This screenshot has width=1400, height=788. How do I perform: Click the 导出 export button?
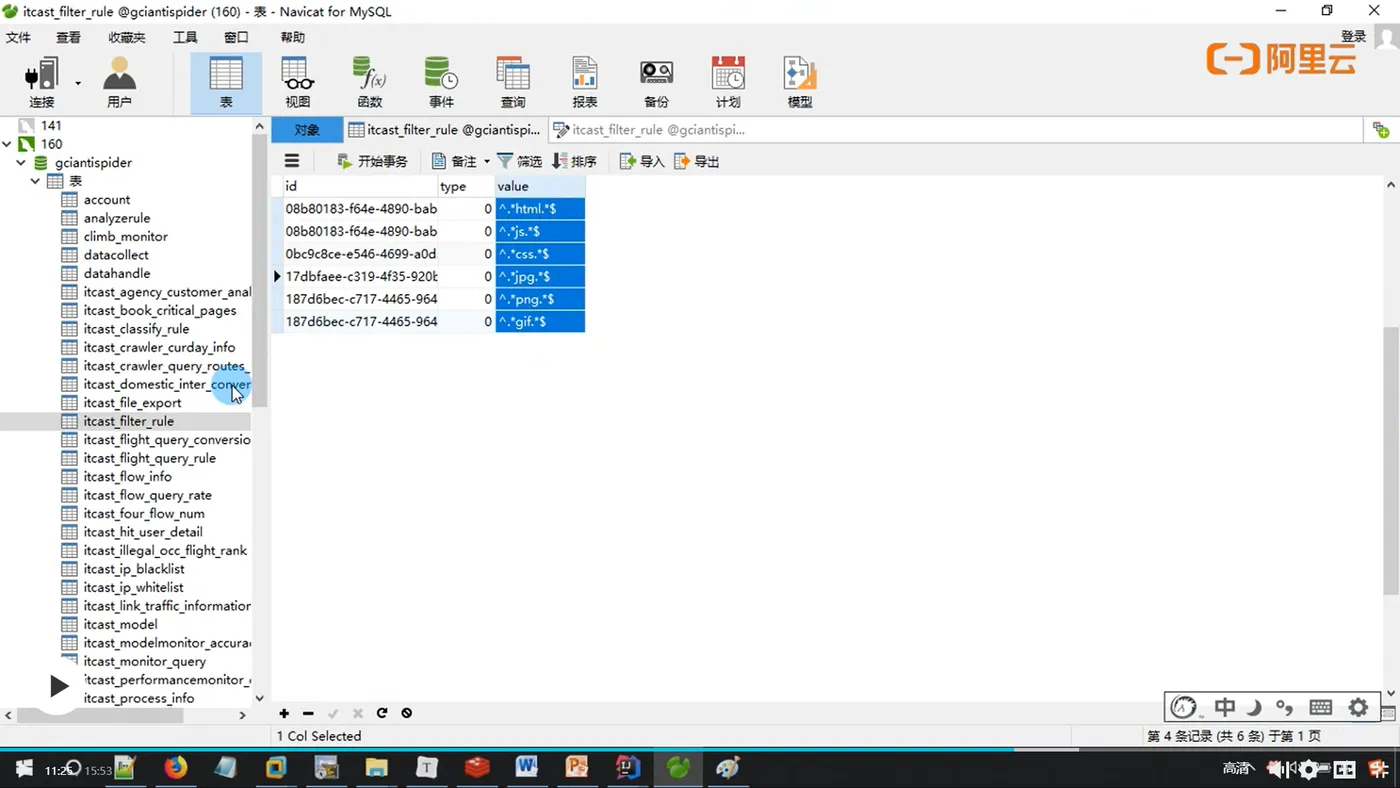coord(697,161)
